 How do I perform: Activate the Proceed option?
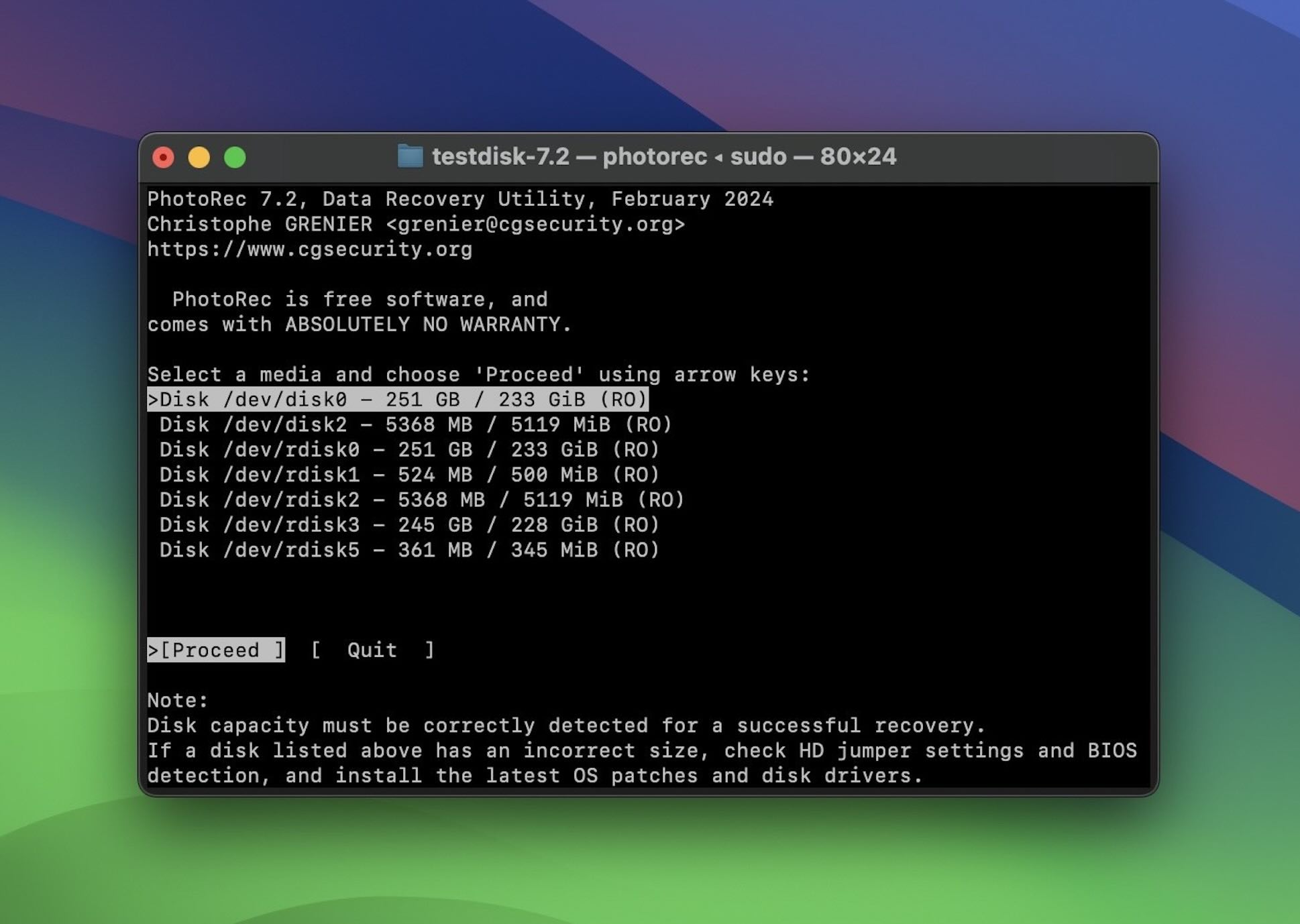[x=216, y=650]
